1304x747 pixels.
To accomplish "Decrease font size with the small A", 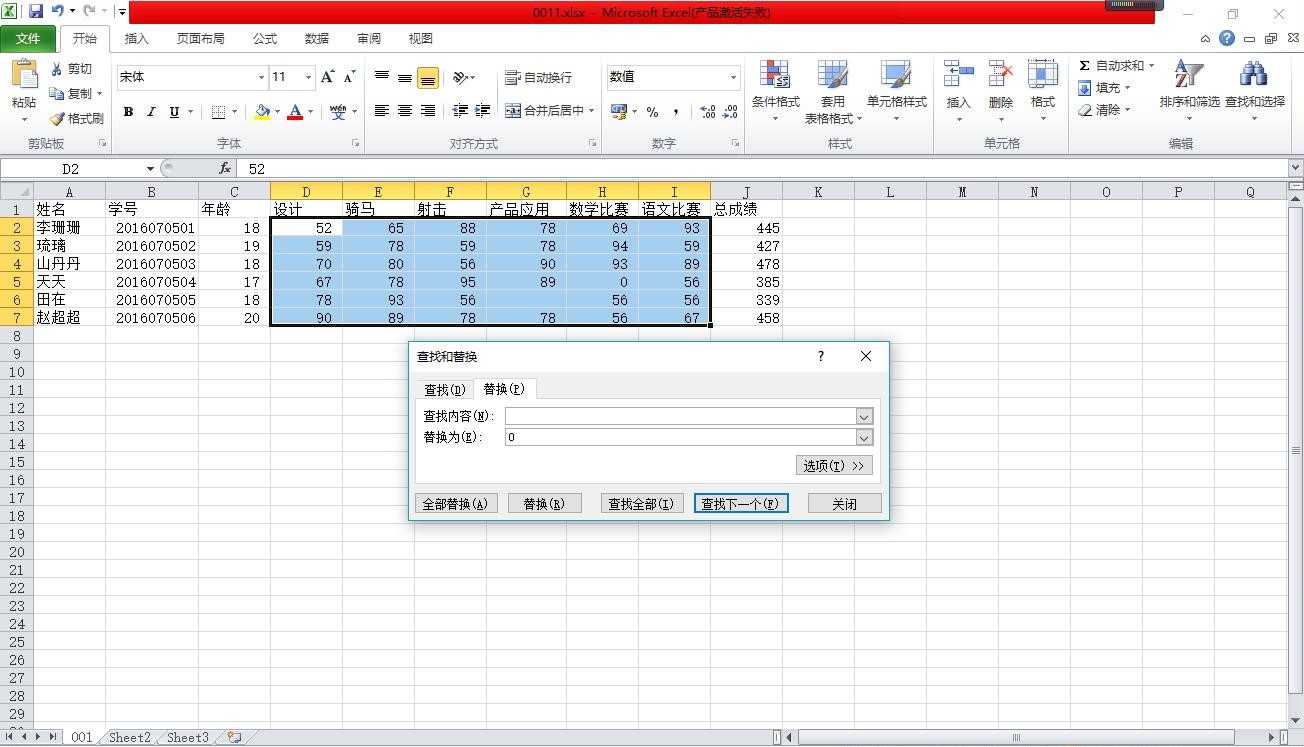I will click(349, 77).
